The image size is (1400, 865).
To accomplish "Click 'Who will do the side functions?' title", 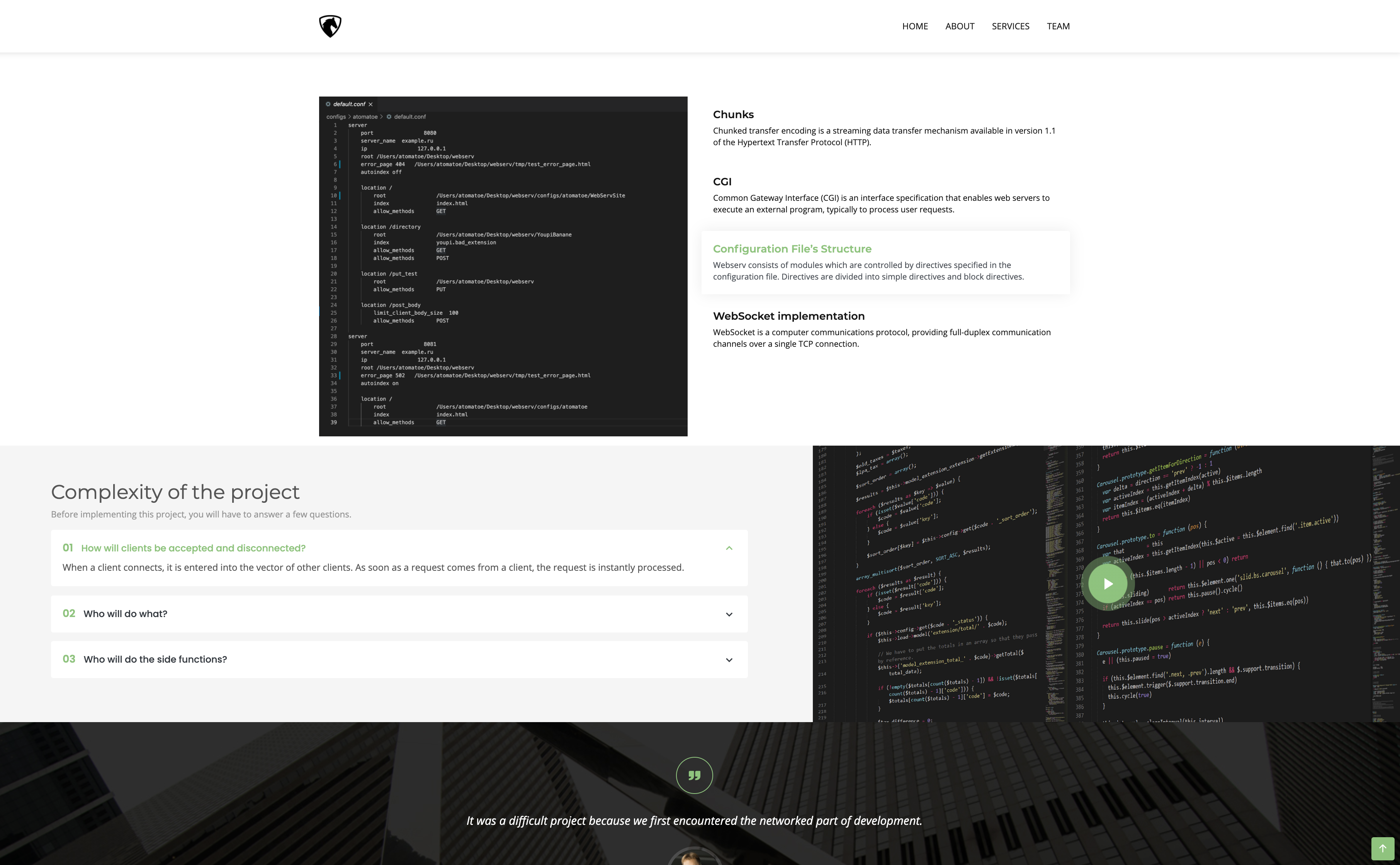I will [x=155, y=660].
